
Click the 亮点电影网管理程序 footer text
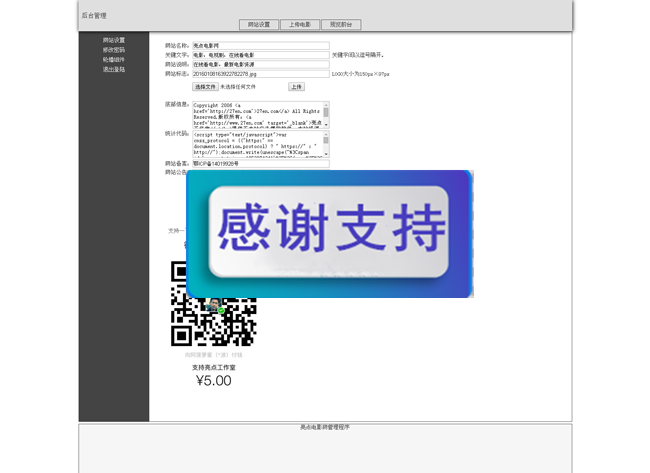325,427
